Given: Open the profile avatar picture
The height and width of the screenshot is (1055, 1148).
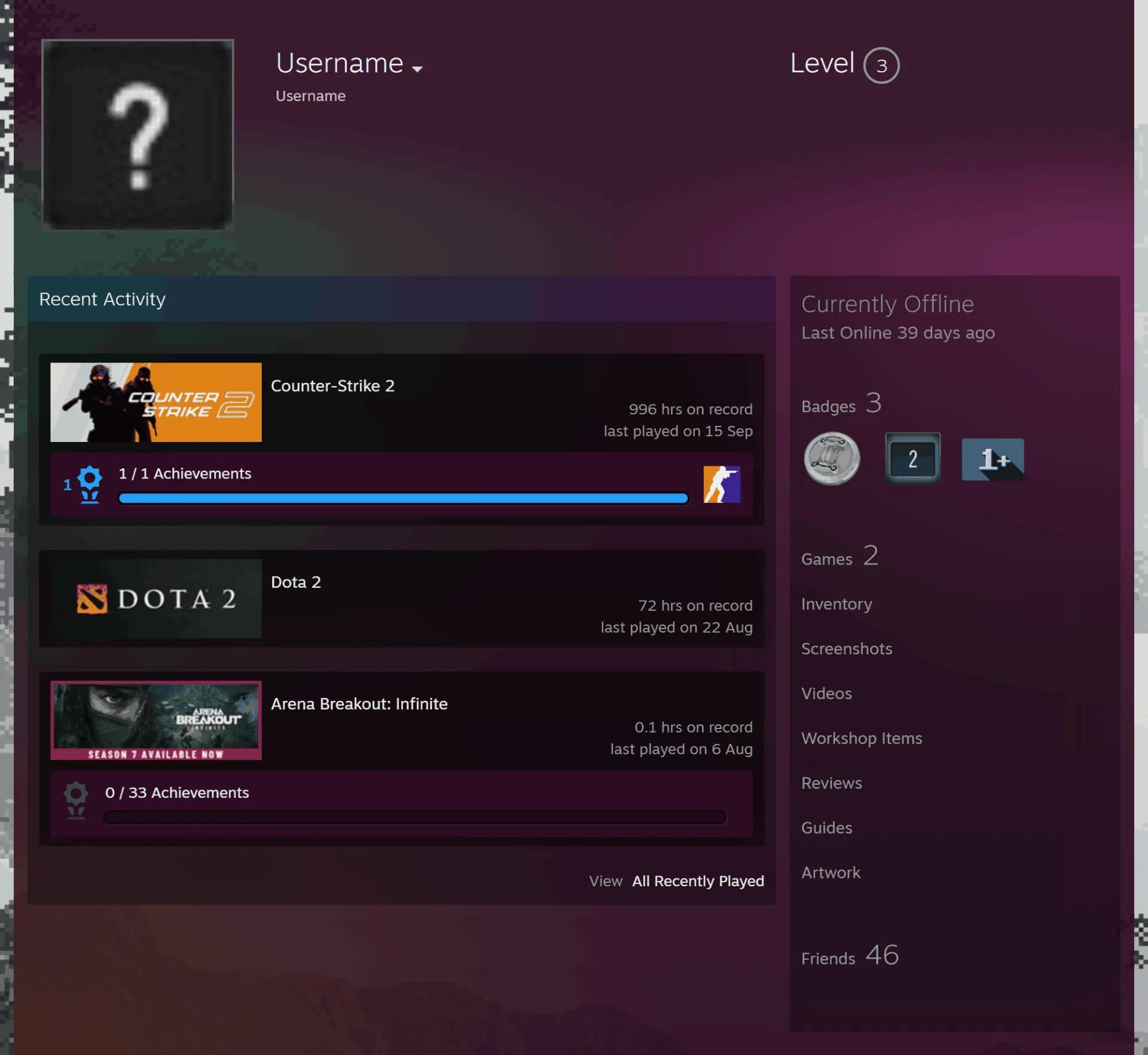Looking at the screenshot, I should point(138,135).
